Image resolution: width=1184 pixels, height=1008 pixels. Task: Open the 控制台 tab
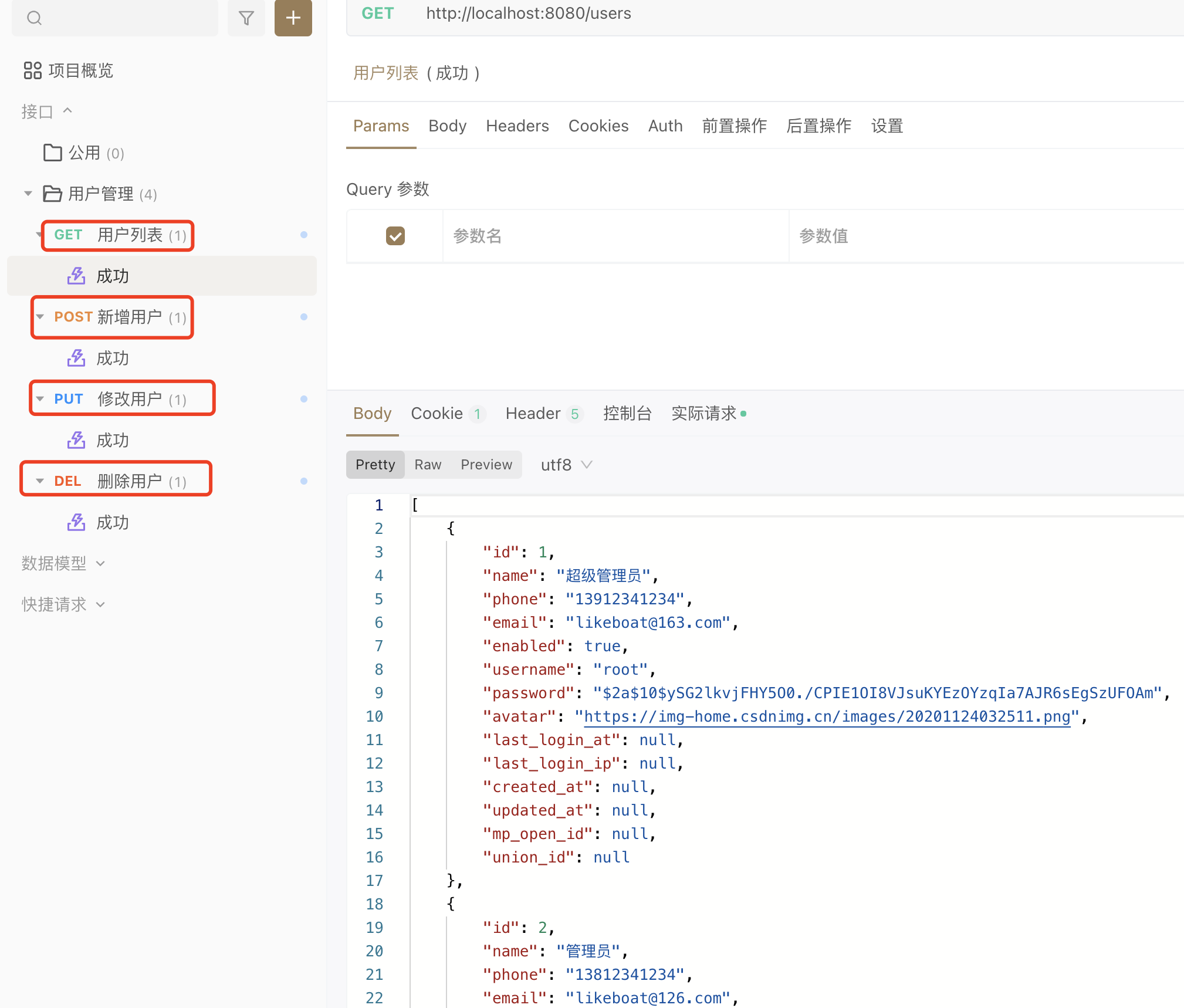click(628, 414)
